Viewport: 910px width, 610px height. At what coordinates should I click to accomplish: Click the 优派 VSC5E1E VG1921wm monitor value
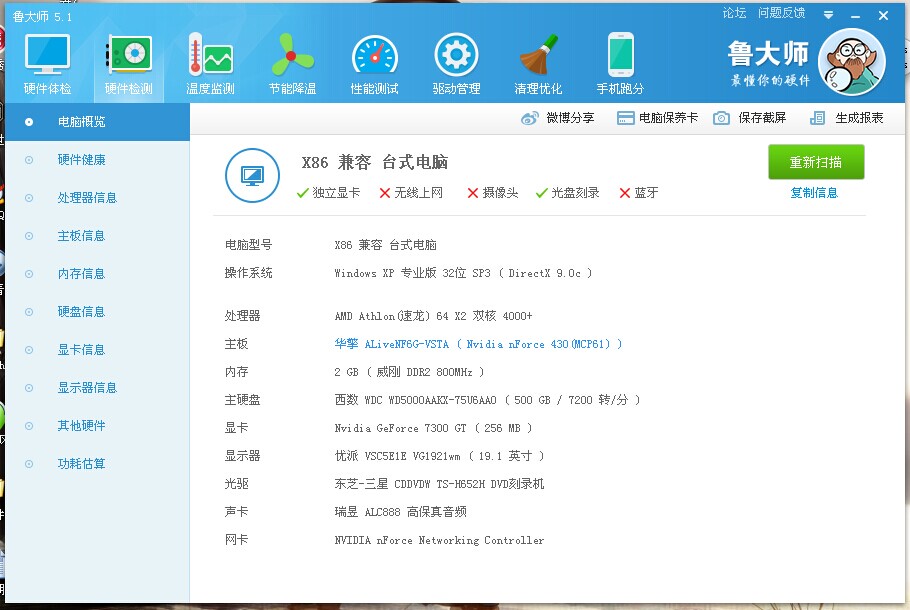[x=439, y=456]
